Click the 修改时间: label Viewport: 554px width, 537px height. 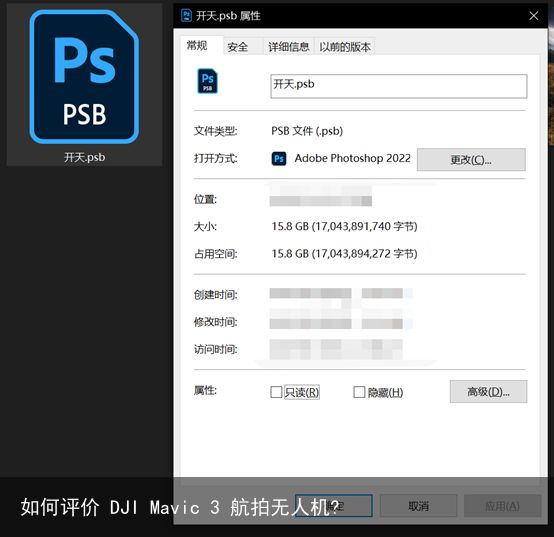pos(216,322)
